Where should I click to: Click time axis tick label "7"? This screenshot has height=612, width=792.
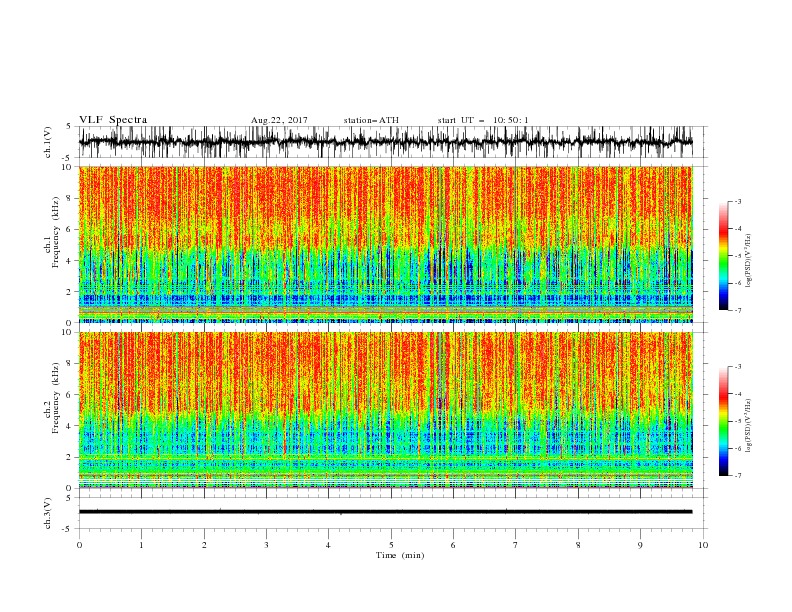(x=516, y=545)
